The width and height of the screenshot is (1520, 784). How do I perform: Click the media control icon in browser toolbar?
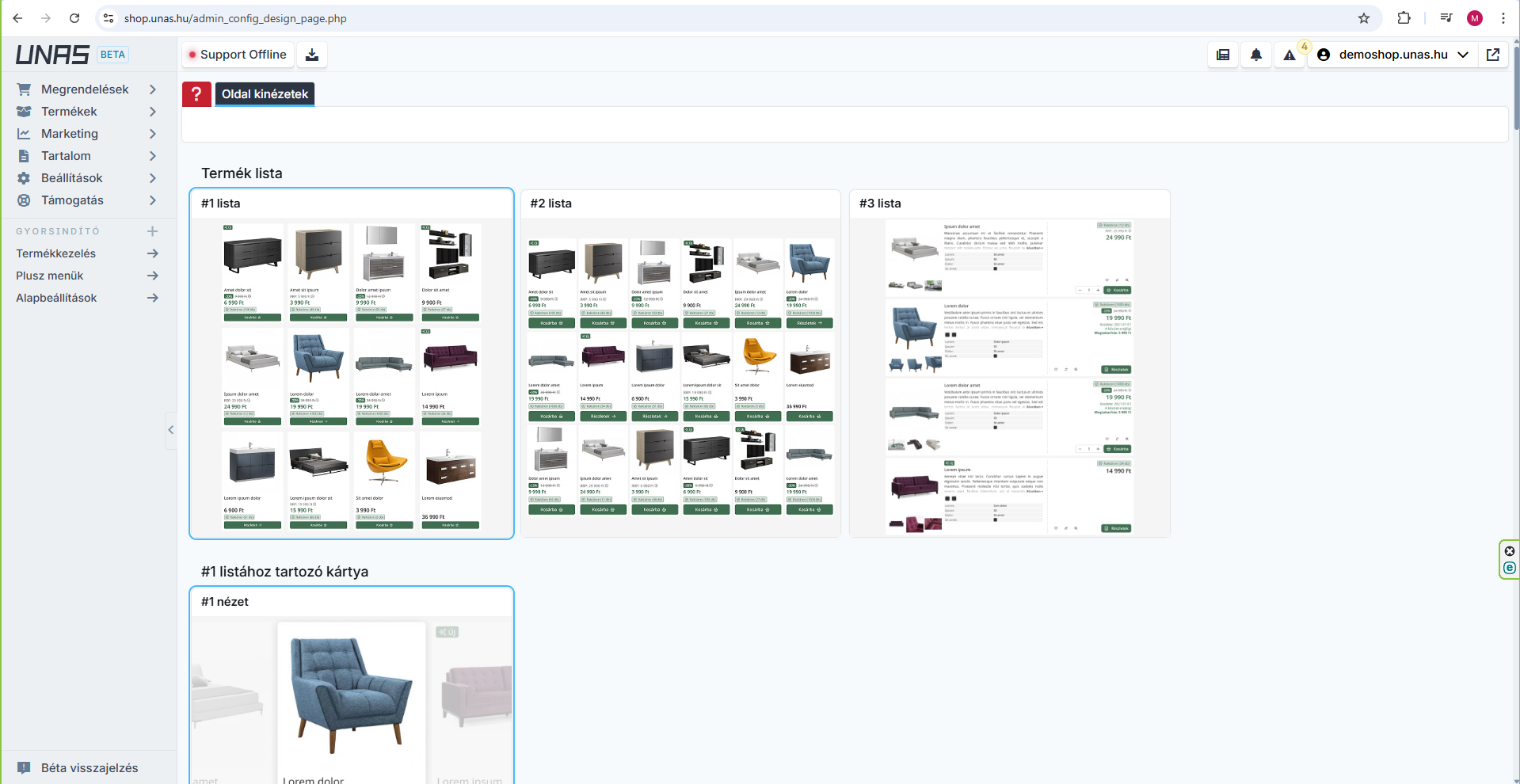coord(1446,18)
